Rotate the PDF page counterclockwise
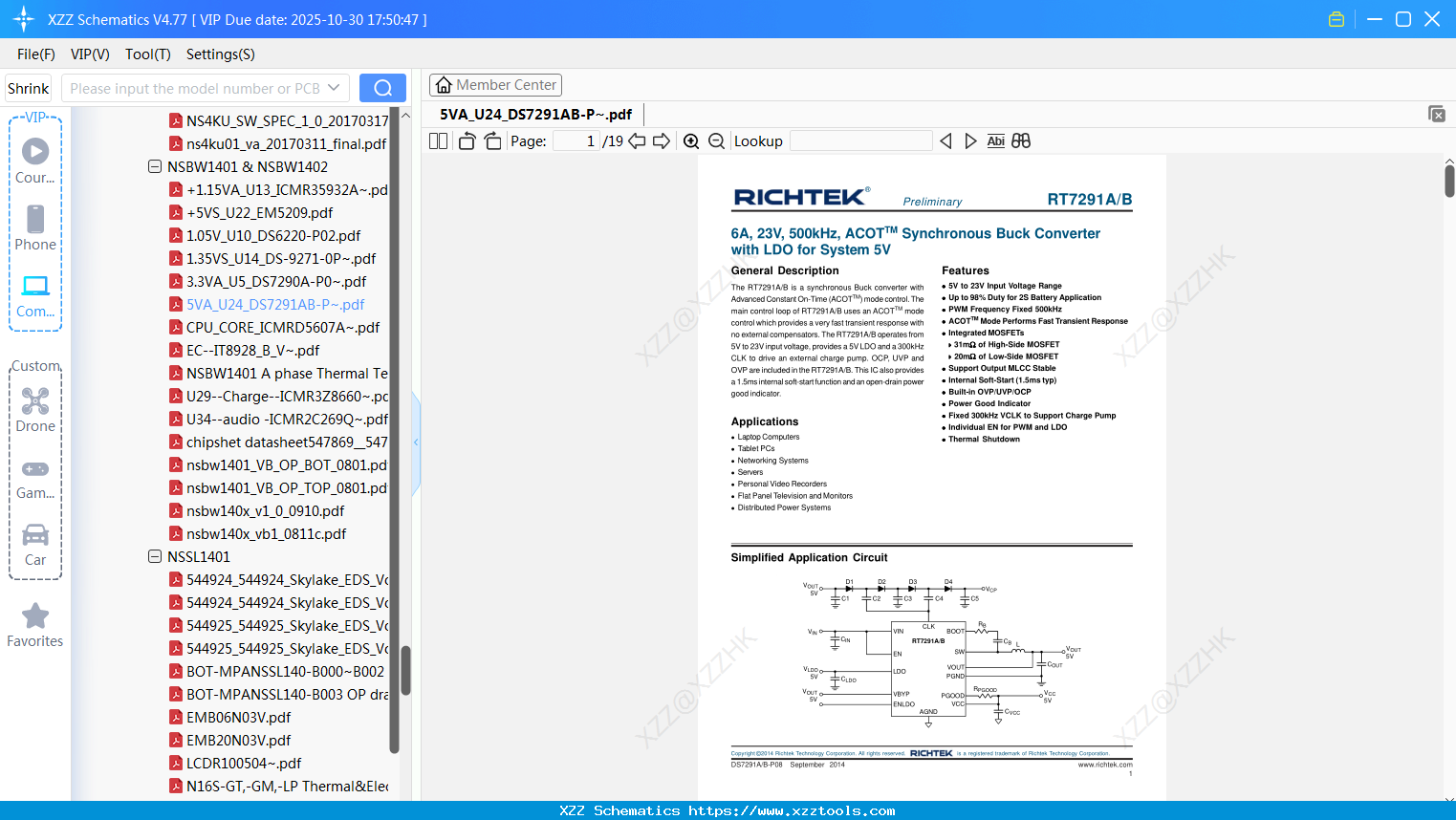The image size is (1456, 820). (467, 141)
